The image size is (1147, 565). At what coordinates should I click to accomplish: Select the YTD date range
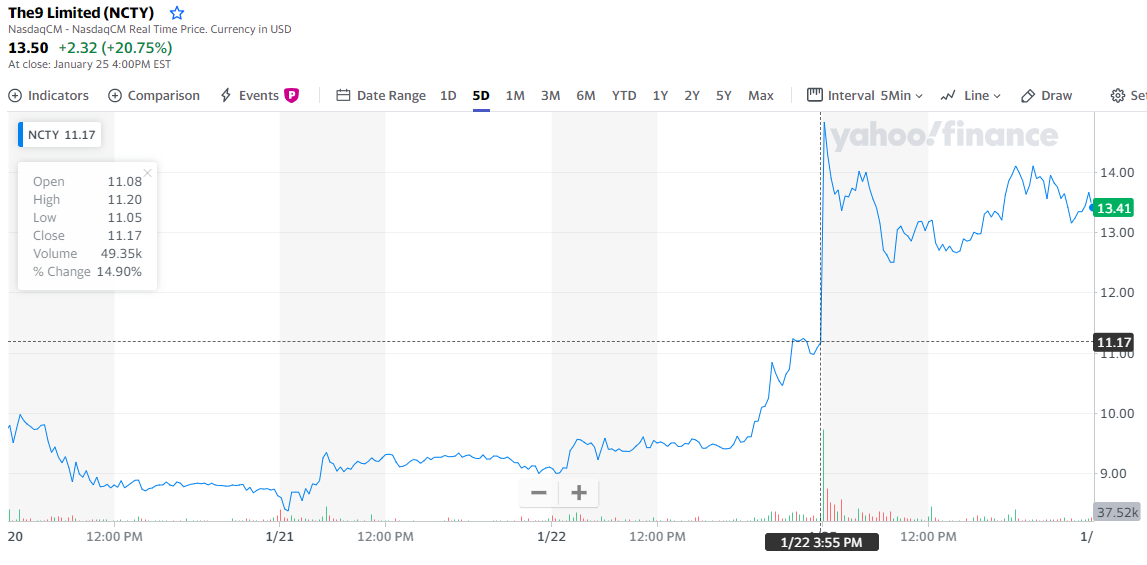pos(624,96)
